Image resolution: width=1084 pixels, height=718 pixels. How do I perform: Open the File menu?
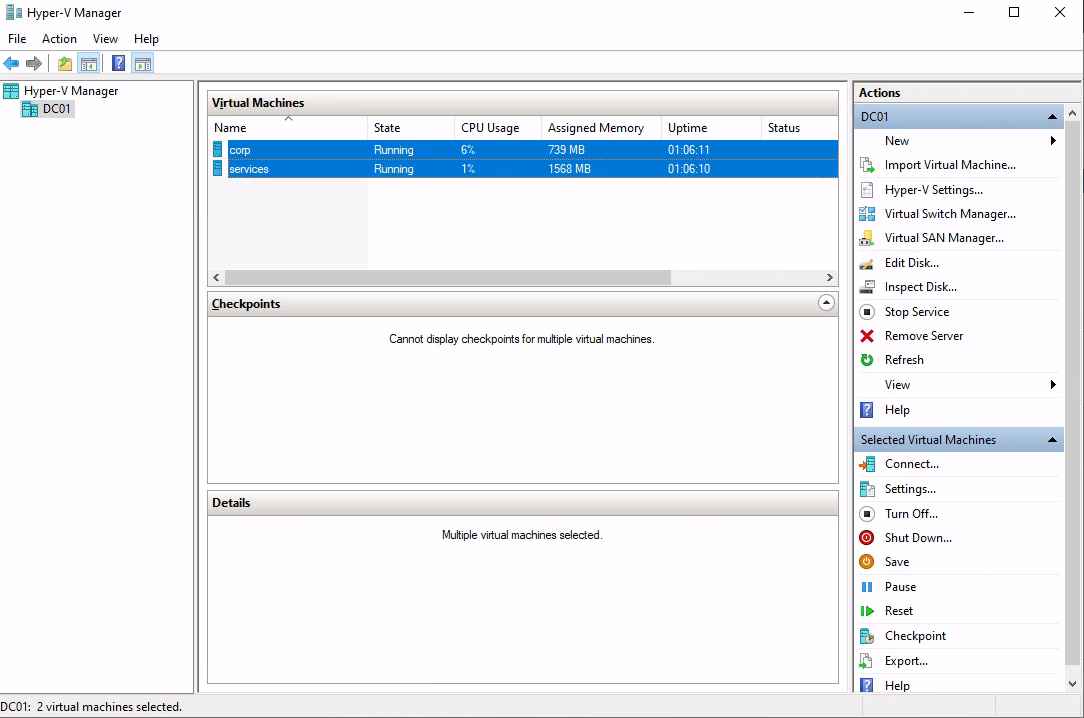pyautogui.click(x=17, y=39)
